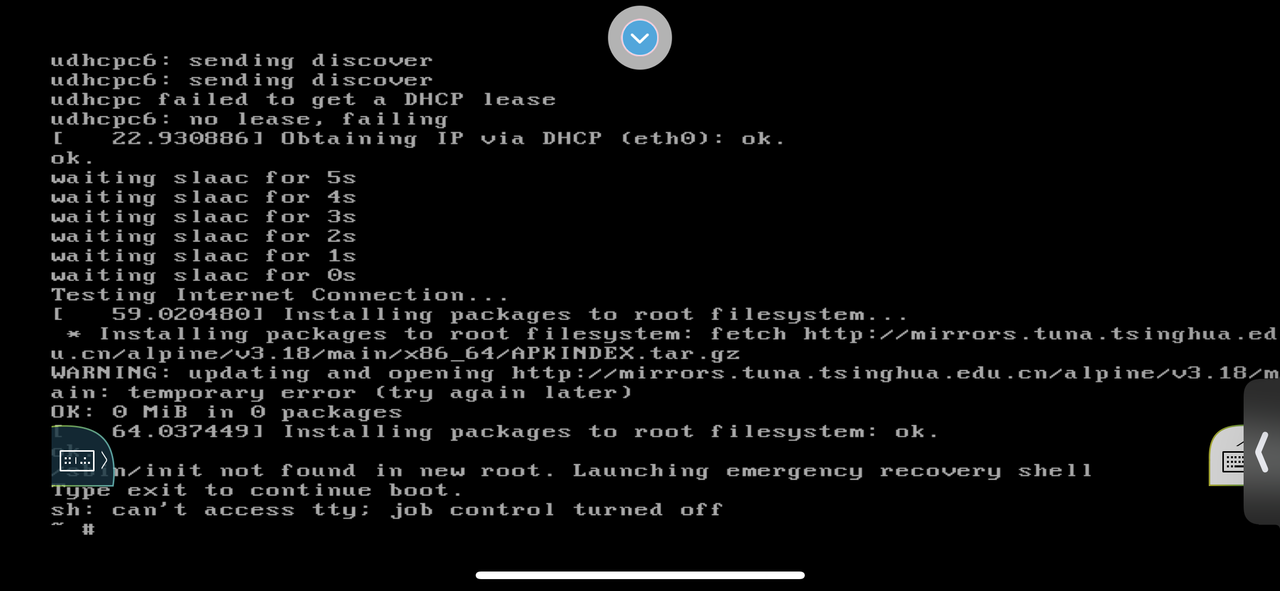
Task: Click the "Type exit to continue boot." text
Action: point(257,490)
